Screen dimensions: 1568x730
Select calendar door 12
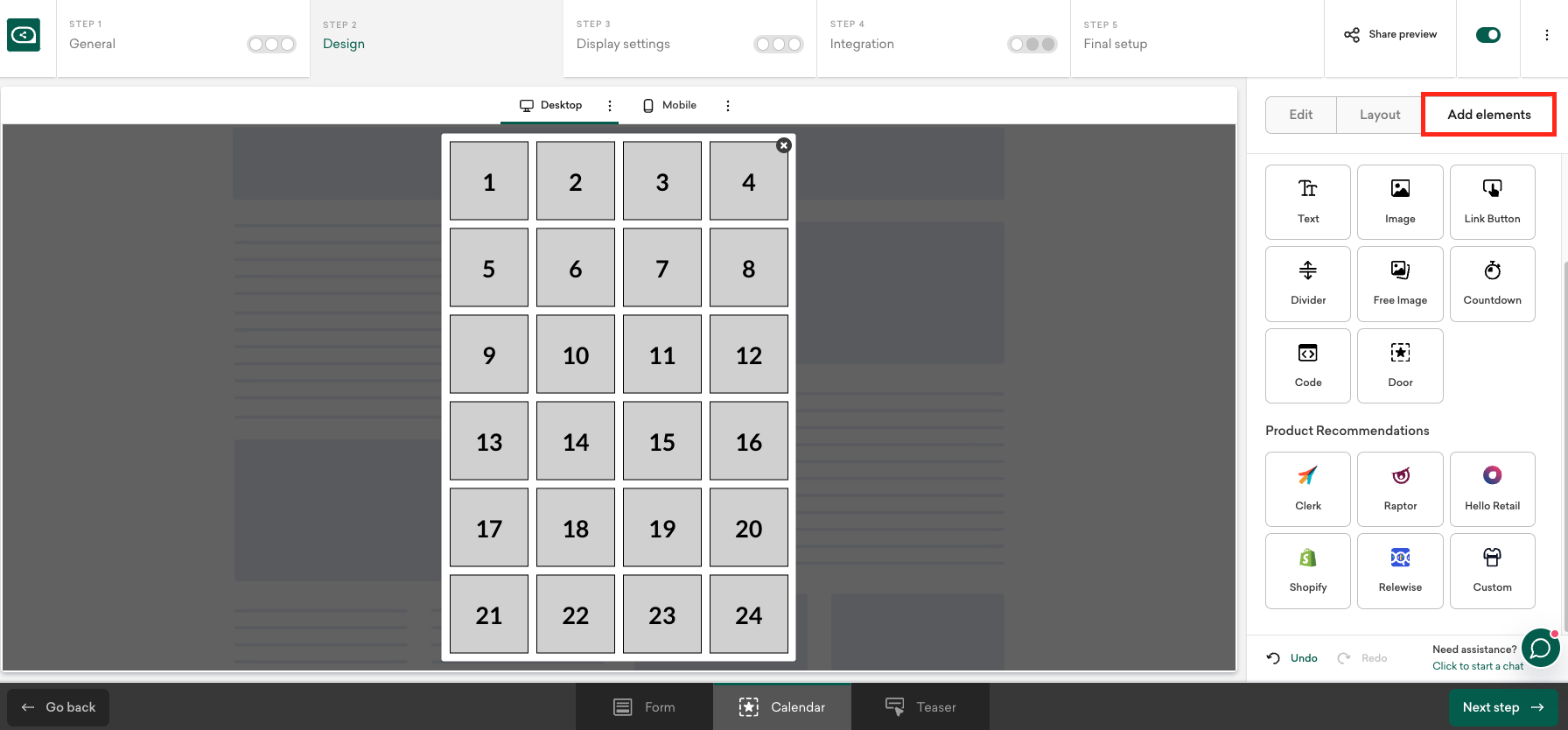pyautogui.click(x=749, y=354)
